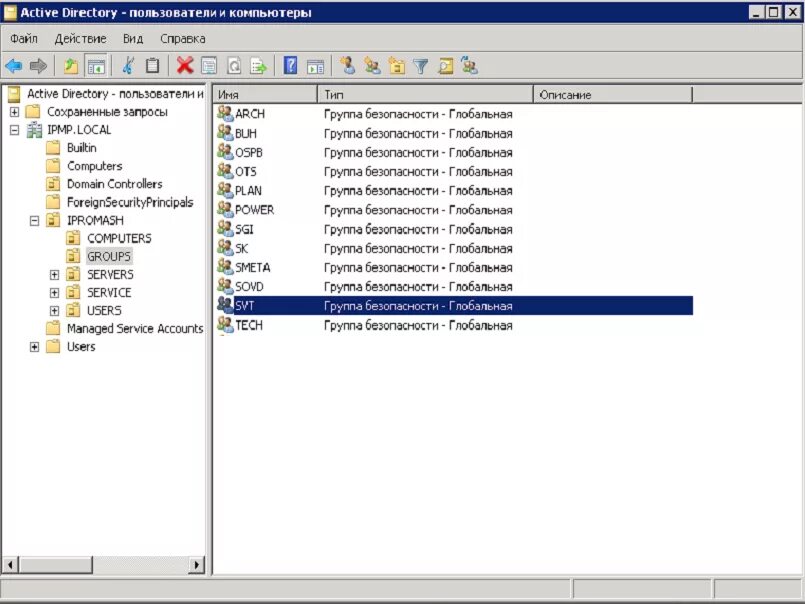This screenshot has height=604, width=805.
Task: Open the Вид menu
Action: point(133,39)
